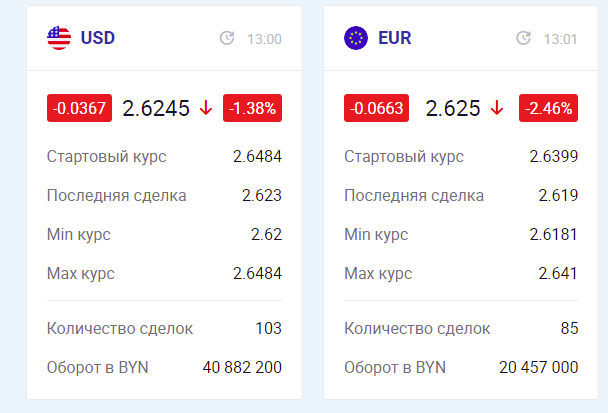Click the USA flag icon
Screen dimensions: 608x413
pos(59,38)
